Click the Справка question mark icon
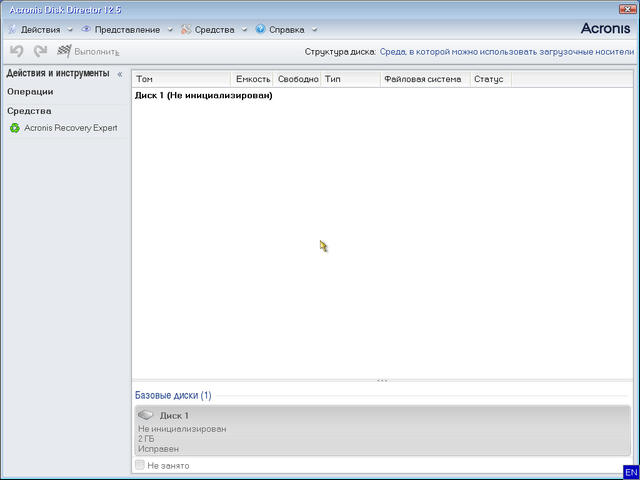 (260, 30)
